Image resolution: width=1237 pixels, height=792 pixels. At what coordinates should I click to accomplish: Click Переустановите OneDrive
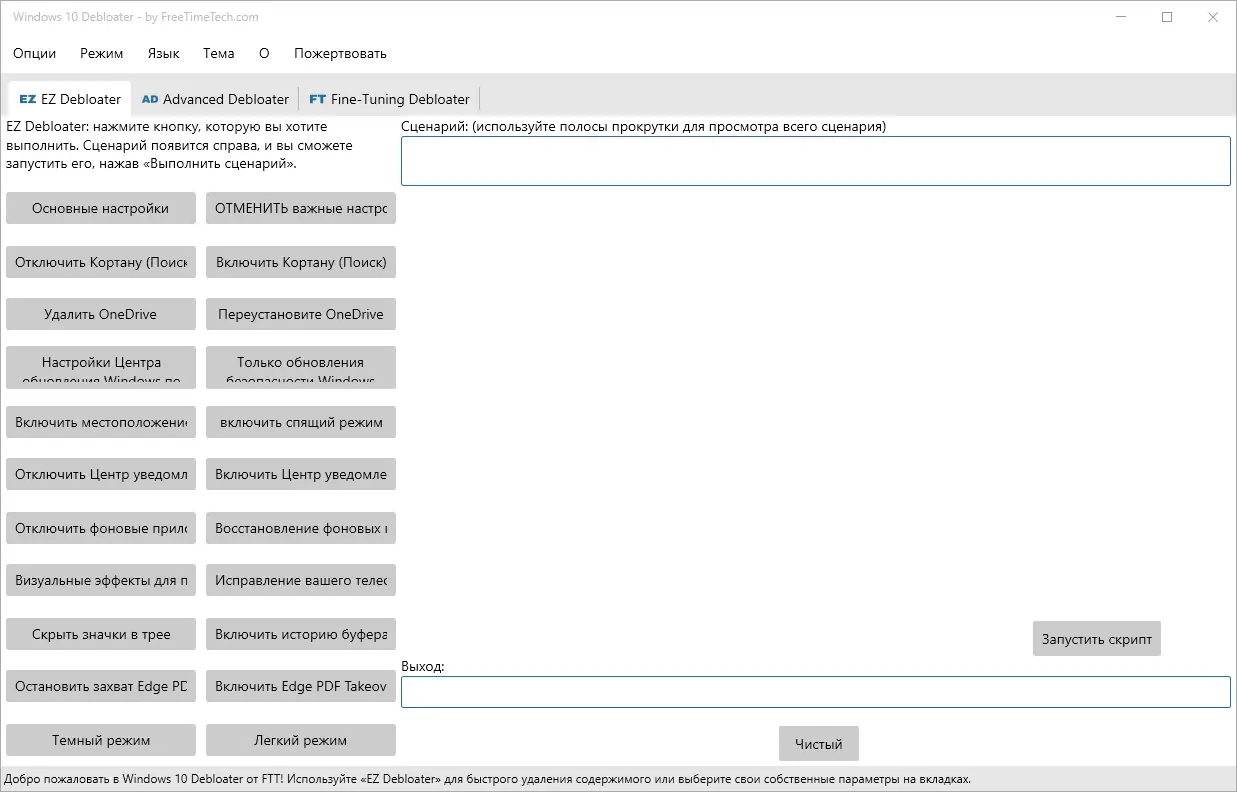pos(300,313)
